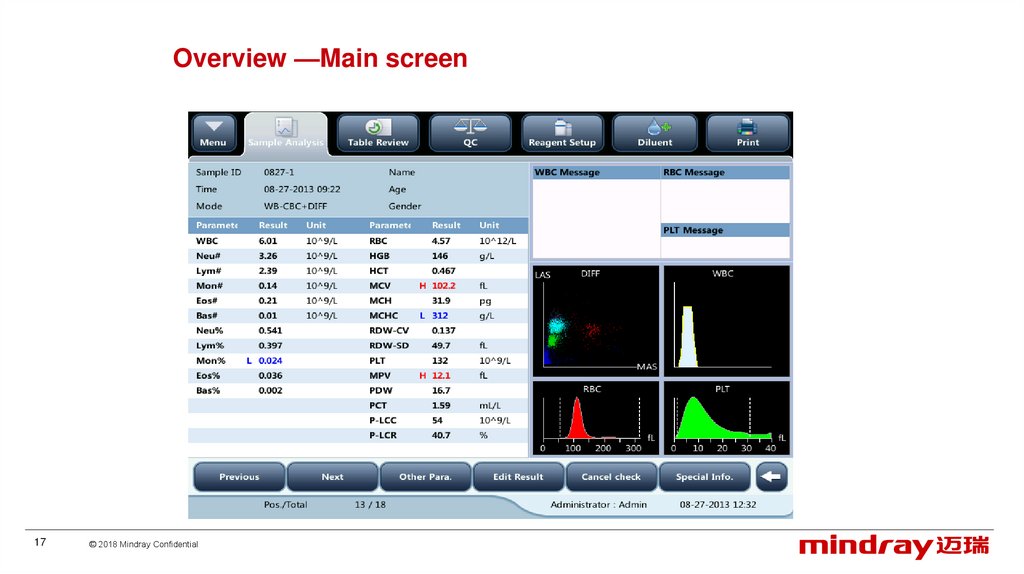Click the Print icon button

[748, 133]
